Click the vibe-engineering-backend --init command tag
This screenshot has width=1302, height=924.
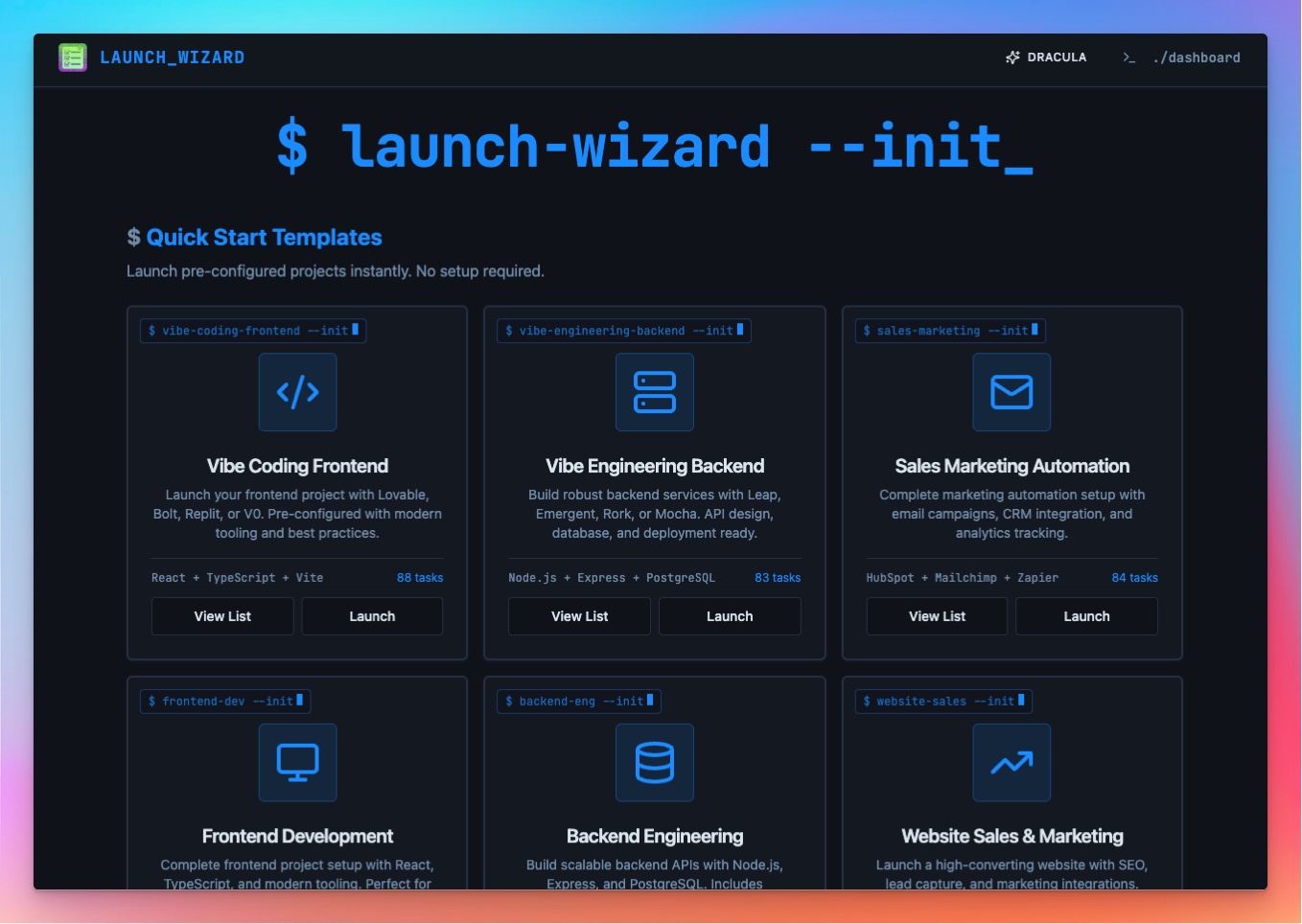pyautogui.click(x=624, y=331)
